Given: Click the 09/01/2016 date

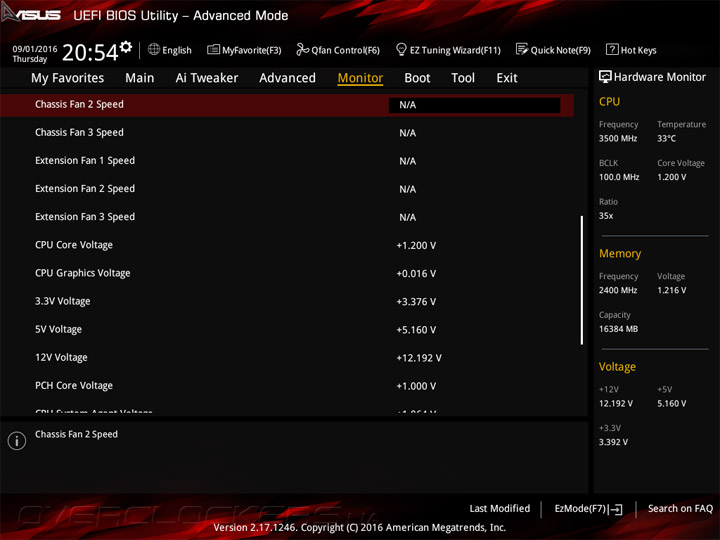Looking at the screenshot, I should pyautogui.click(x=35, y=49).
